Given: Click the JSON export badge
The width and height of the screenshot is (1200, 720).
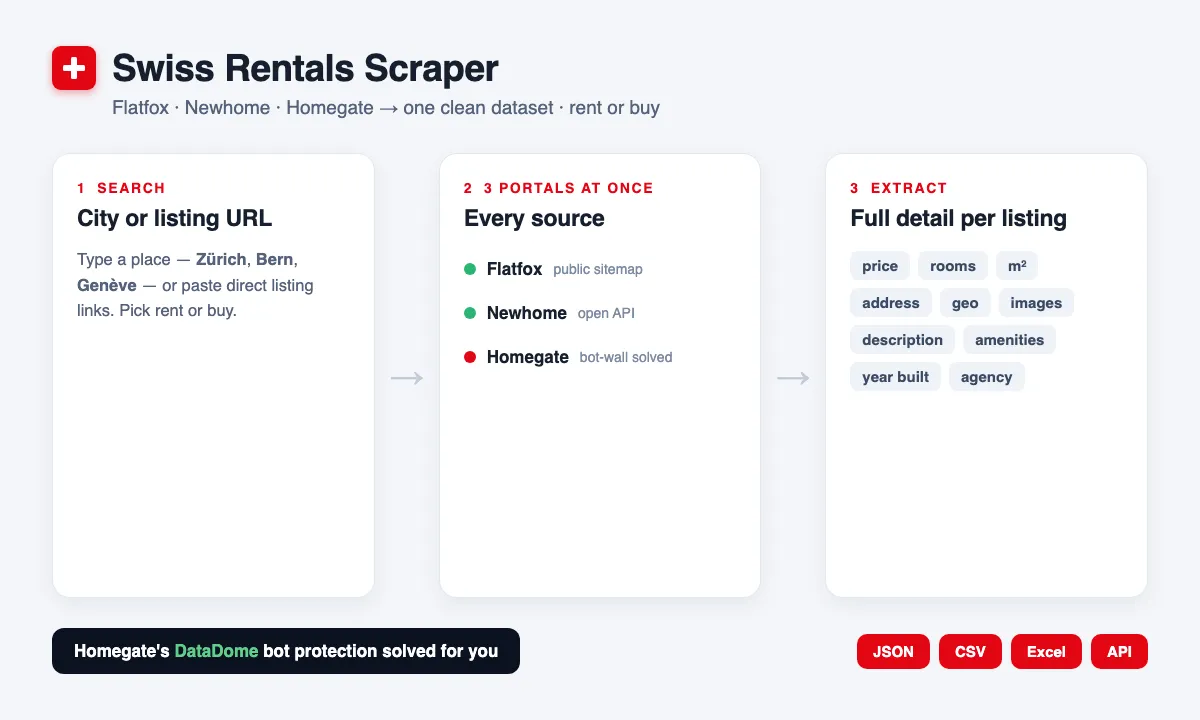Looking at the screenshot, I should (893, 651).
